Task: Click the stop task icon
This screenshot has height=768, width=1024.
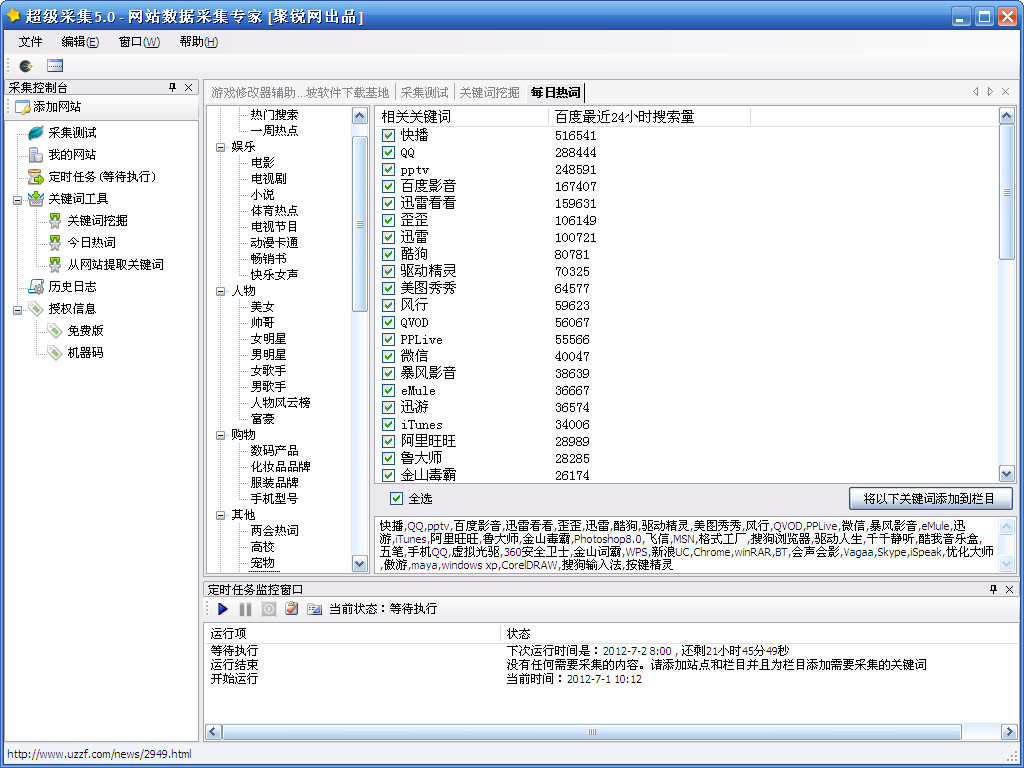Action: (268, 609)
